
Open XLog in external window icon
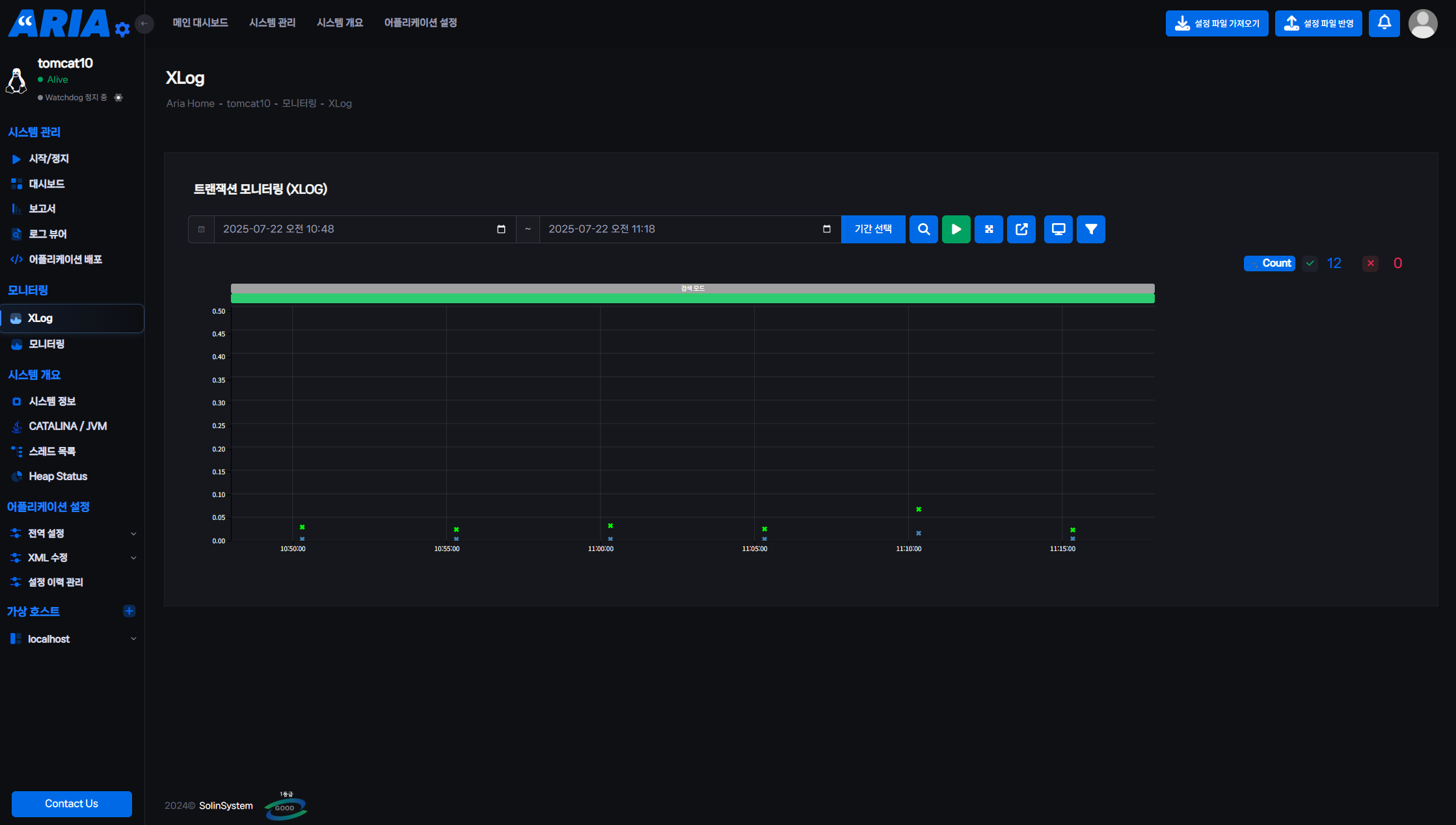coord(1021,229)
